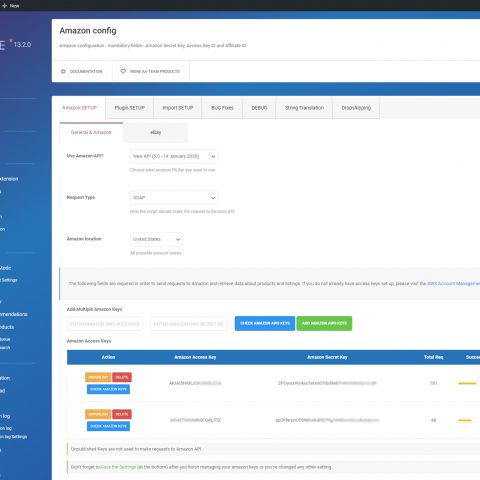Click the Total Req column header
Image resolution: width=480 pixels, height=480 pixels.
point(434,357)
